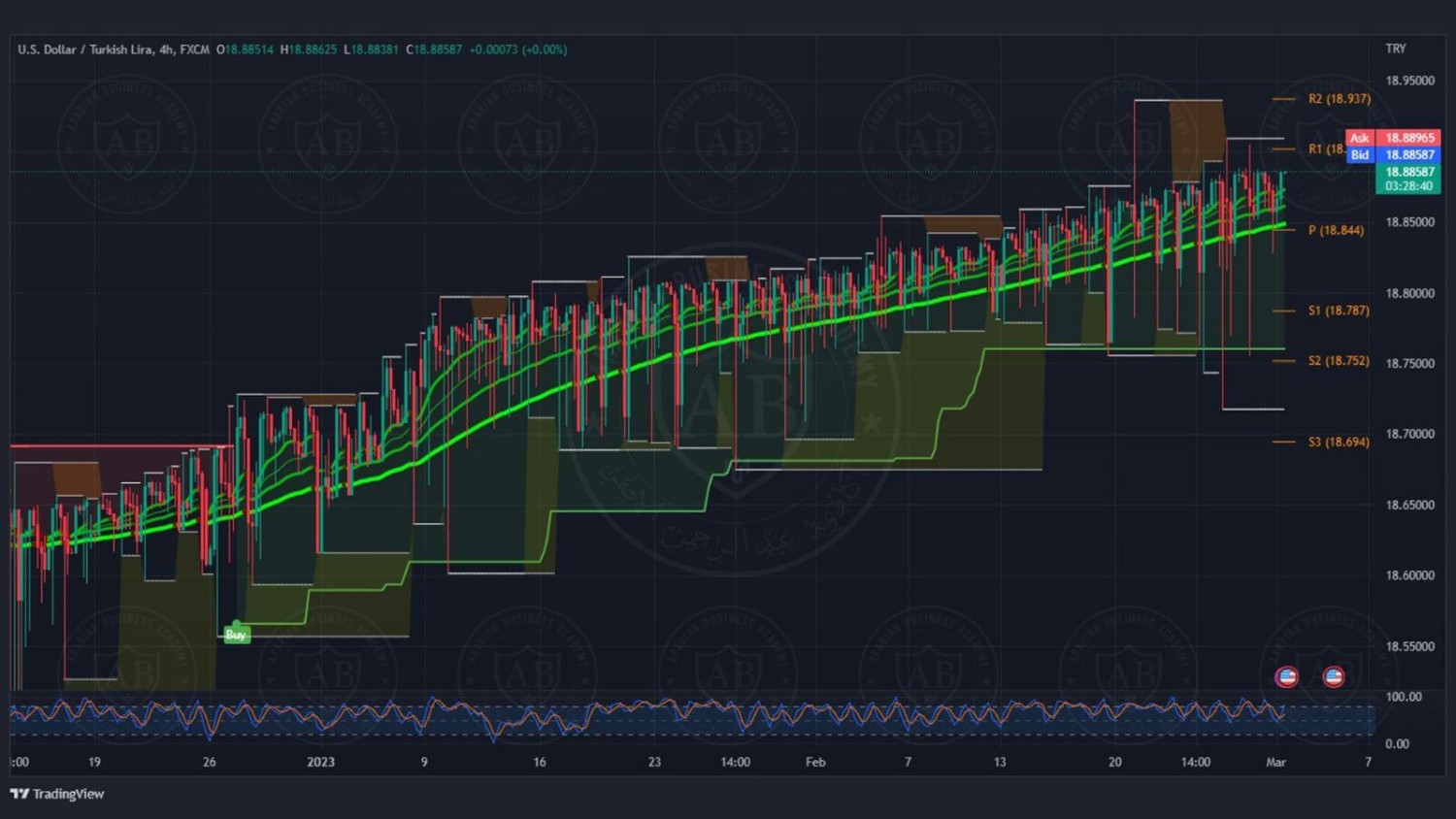Click the S1 (18.787) support label
The width and height of the screenshot is (1456, 819).
[1339, 311]
